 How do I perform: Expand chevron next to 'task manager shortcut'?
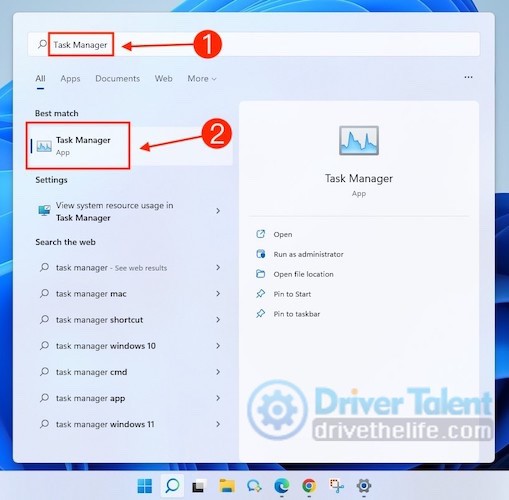coord(218,320)
